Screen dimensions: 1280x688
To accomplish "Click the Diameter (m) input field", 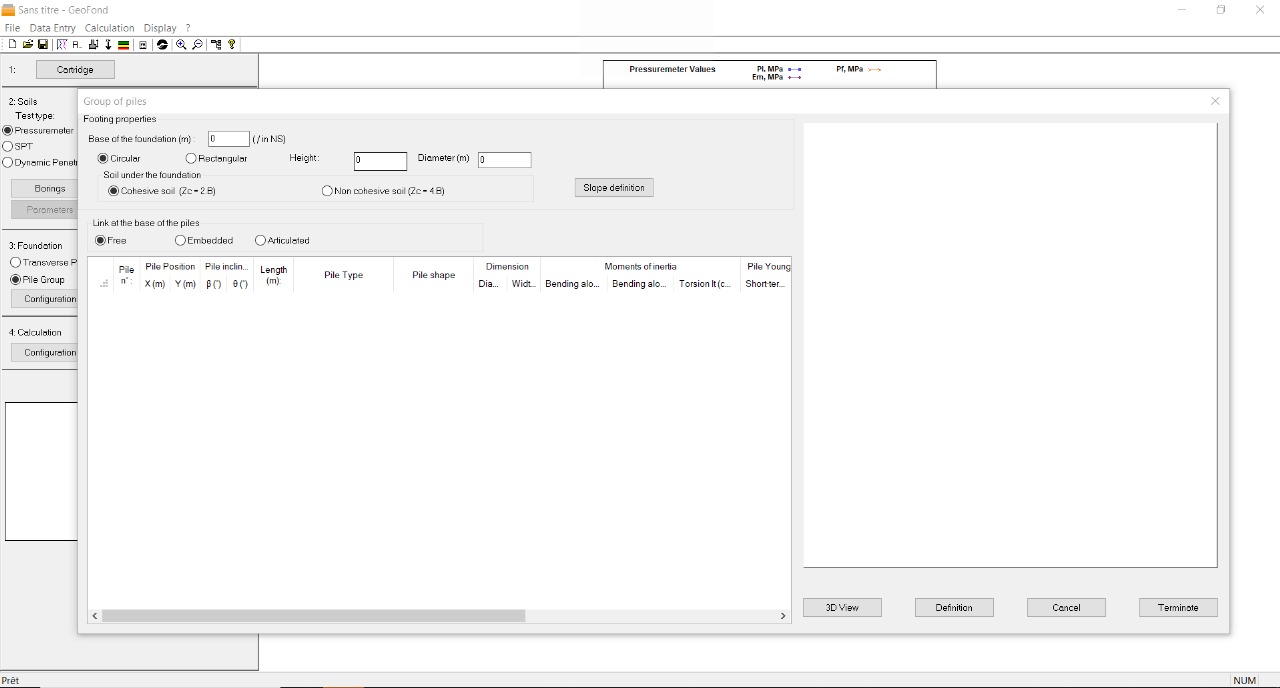I will click(x=504, y=160).
